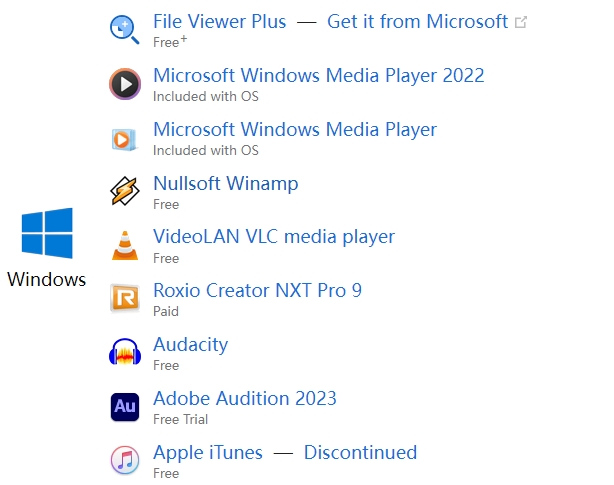Click Included with OS under Media Player 2022
This screenshot has height=485, width=614.
point(206,96)
